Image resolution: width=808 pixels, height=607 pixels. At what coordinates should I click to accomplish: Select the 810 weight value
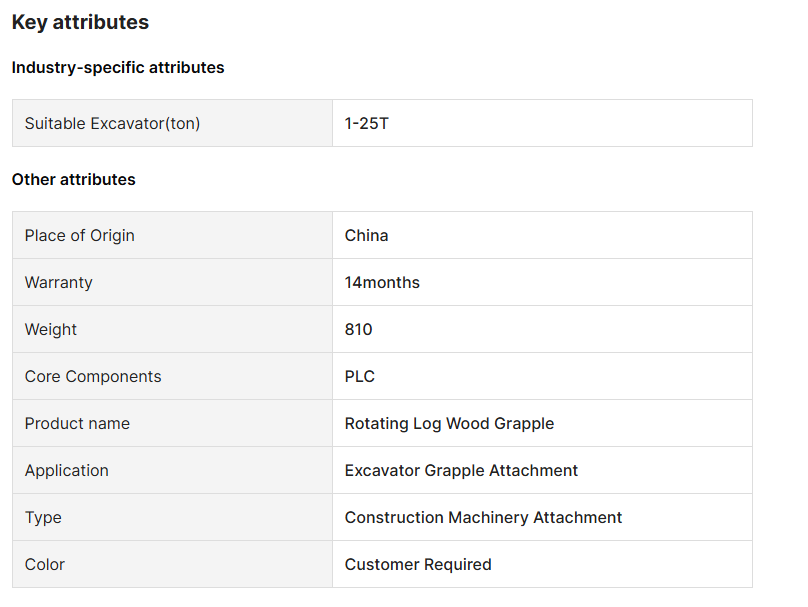click(358, 330)
